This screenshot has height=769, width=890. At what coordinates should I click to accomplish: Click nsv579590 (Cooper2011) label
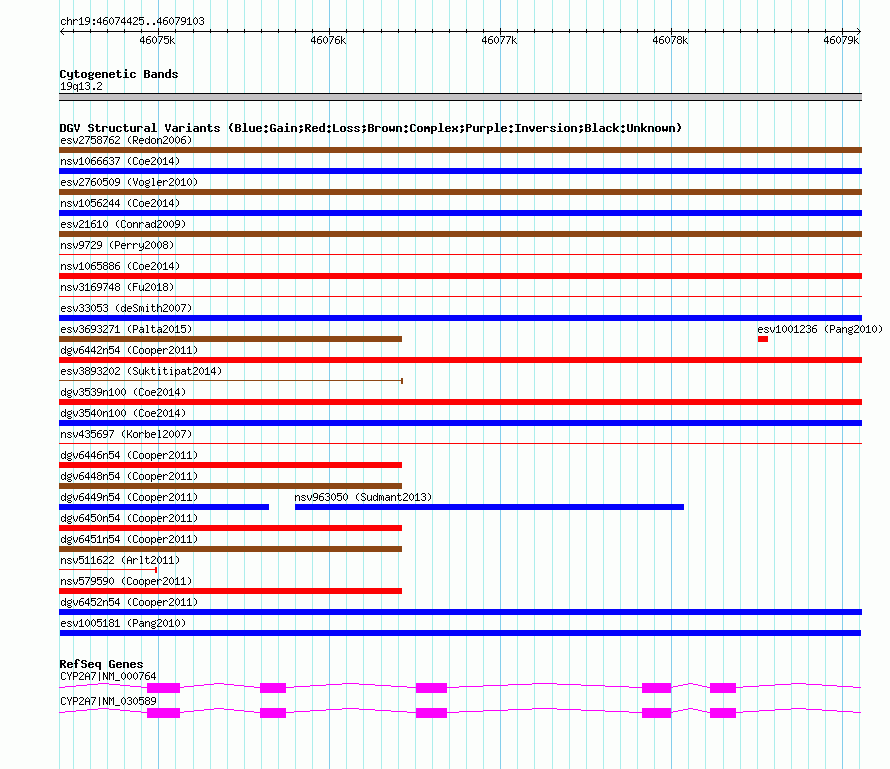click(126, 581)
